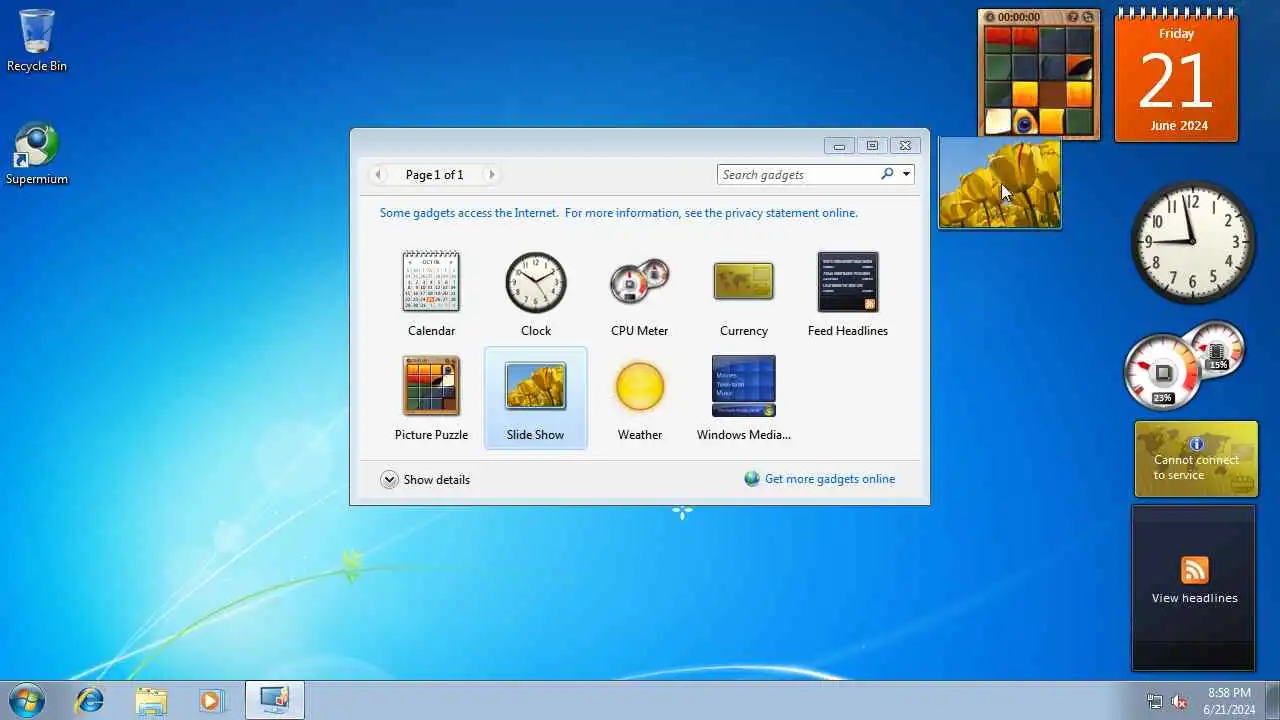The width and height of the screenshot is (1280, 720).
Task: Click the privacy statement information text
Action: 618,212
